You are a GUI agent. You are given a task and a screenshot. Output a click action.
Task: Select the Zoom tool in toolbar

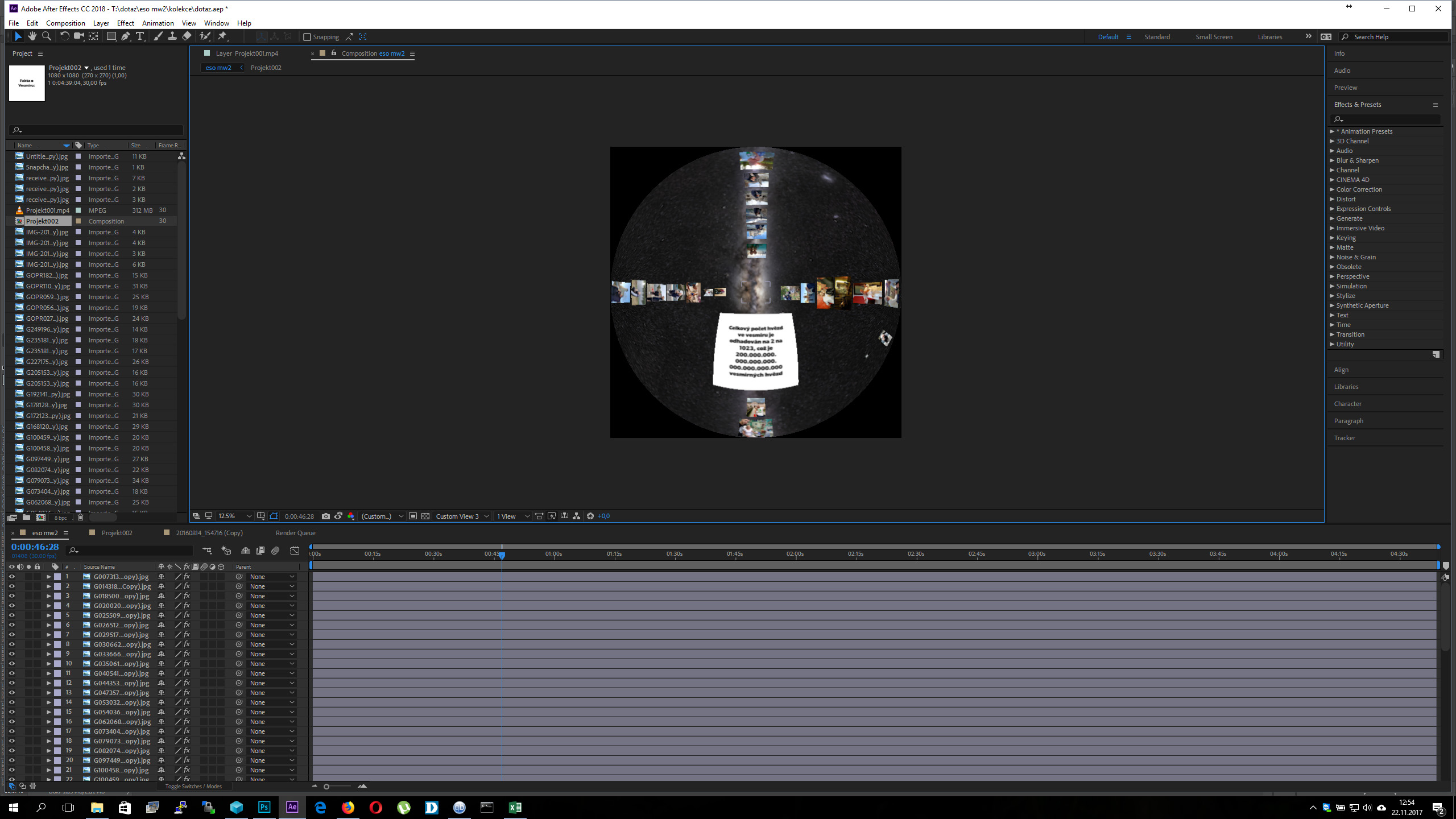pos(47,36)
